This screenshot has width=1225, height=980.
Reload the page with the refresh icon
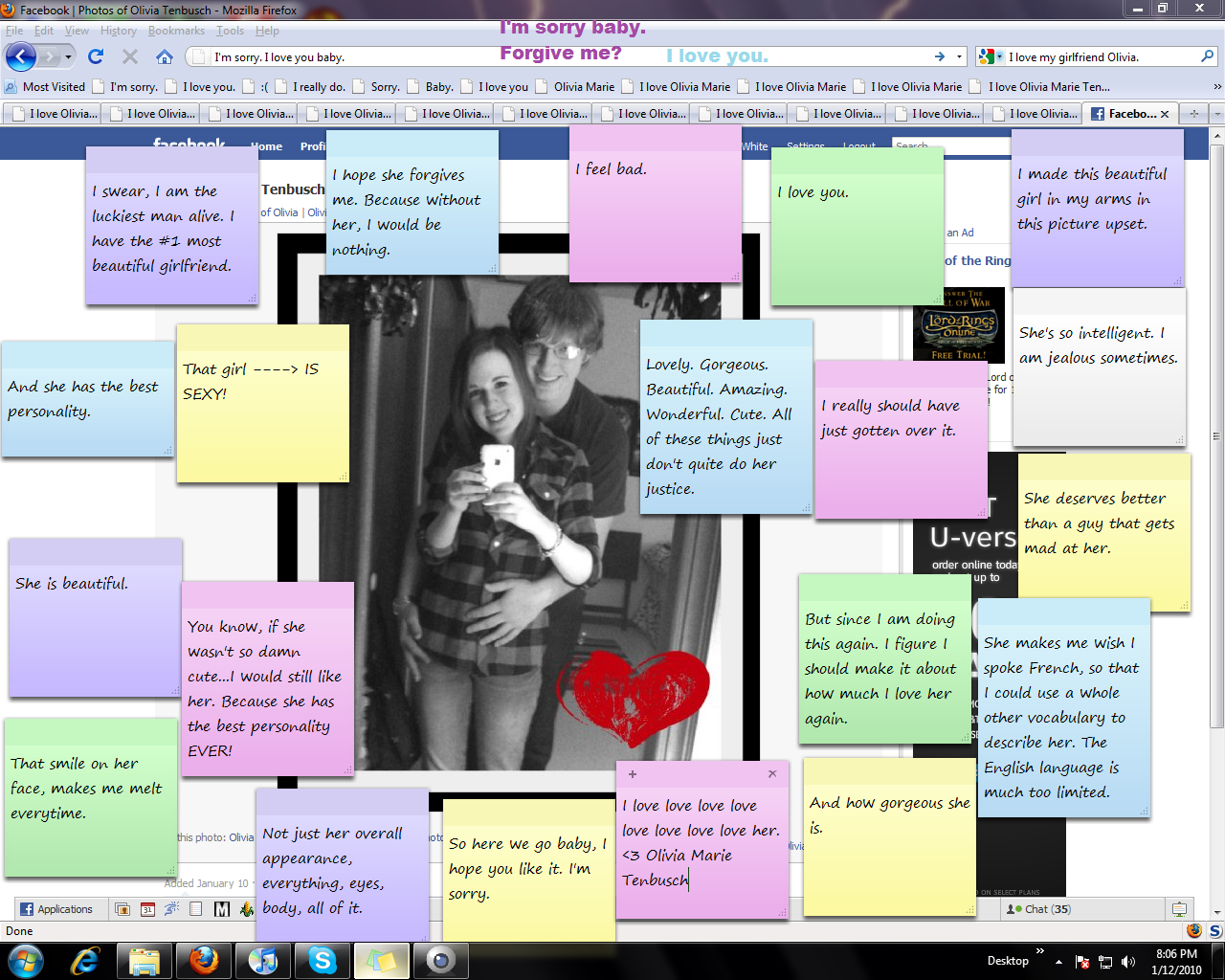point(96,56)
